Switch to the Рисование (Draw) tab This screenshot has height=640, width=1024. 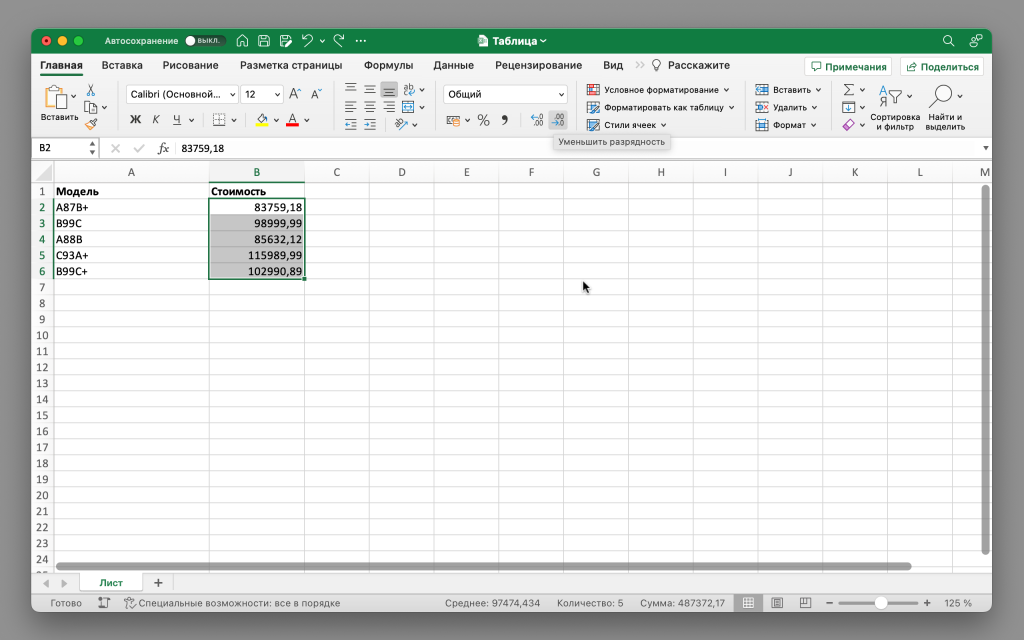(x=190, y=65)
